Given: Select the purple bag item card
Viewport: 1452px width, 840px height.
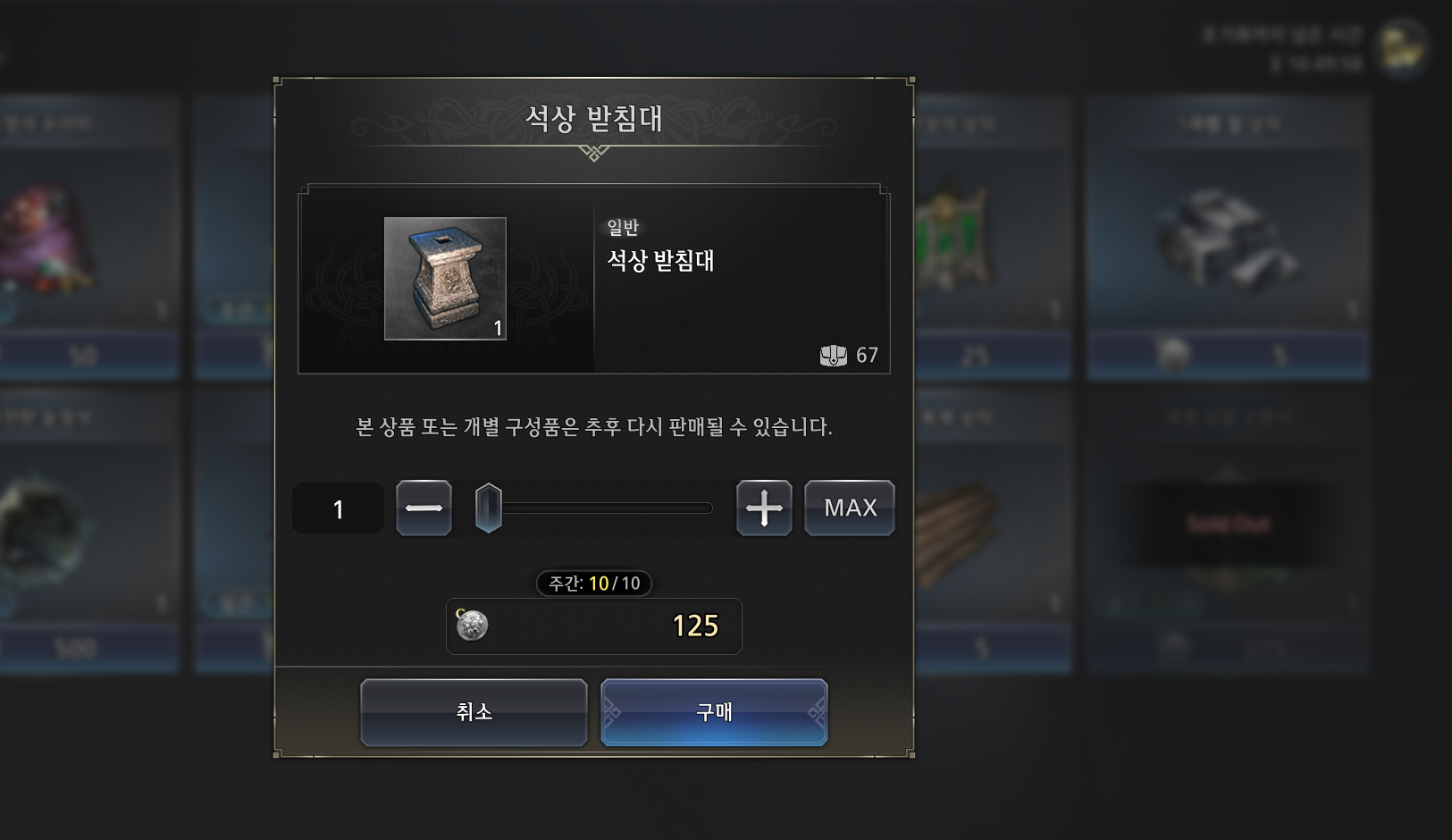Looking at the screenshot, I should [88, 239].
